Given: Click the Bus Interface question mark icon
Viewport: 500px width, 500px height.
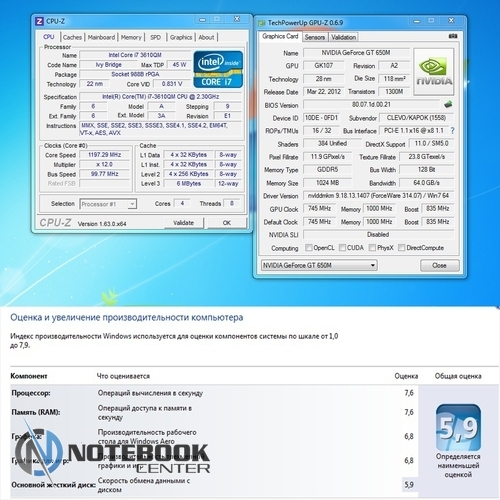Looking at the screenshot, I should point(452,131).
